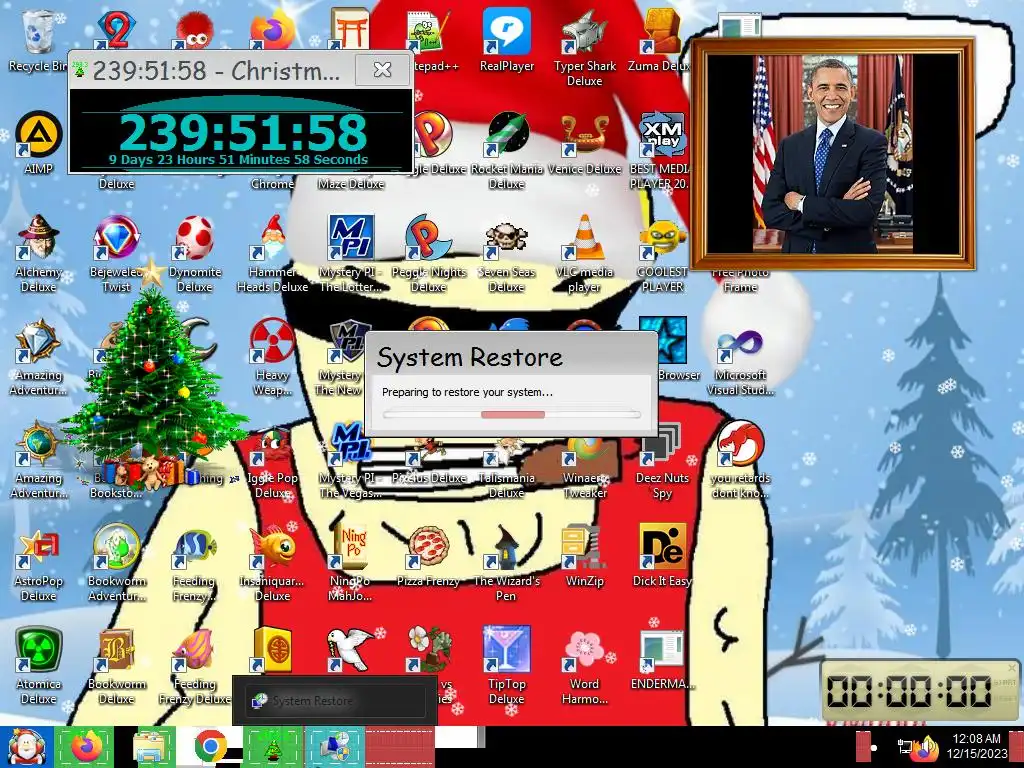Open Mystery PI The Lottery shortcut
The image size is (1024, 768).
click(x=351, y=253)
